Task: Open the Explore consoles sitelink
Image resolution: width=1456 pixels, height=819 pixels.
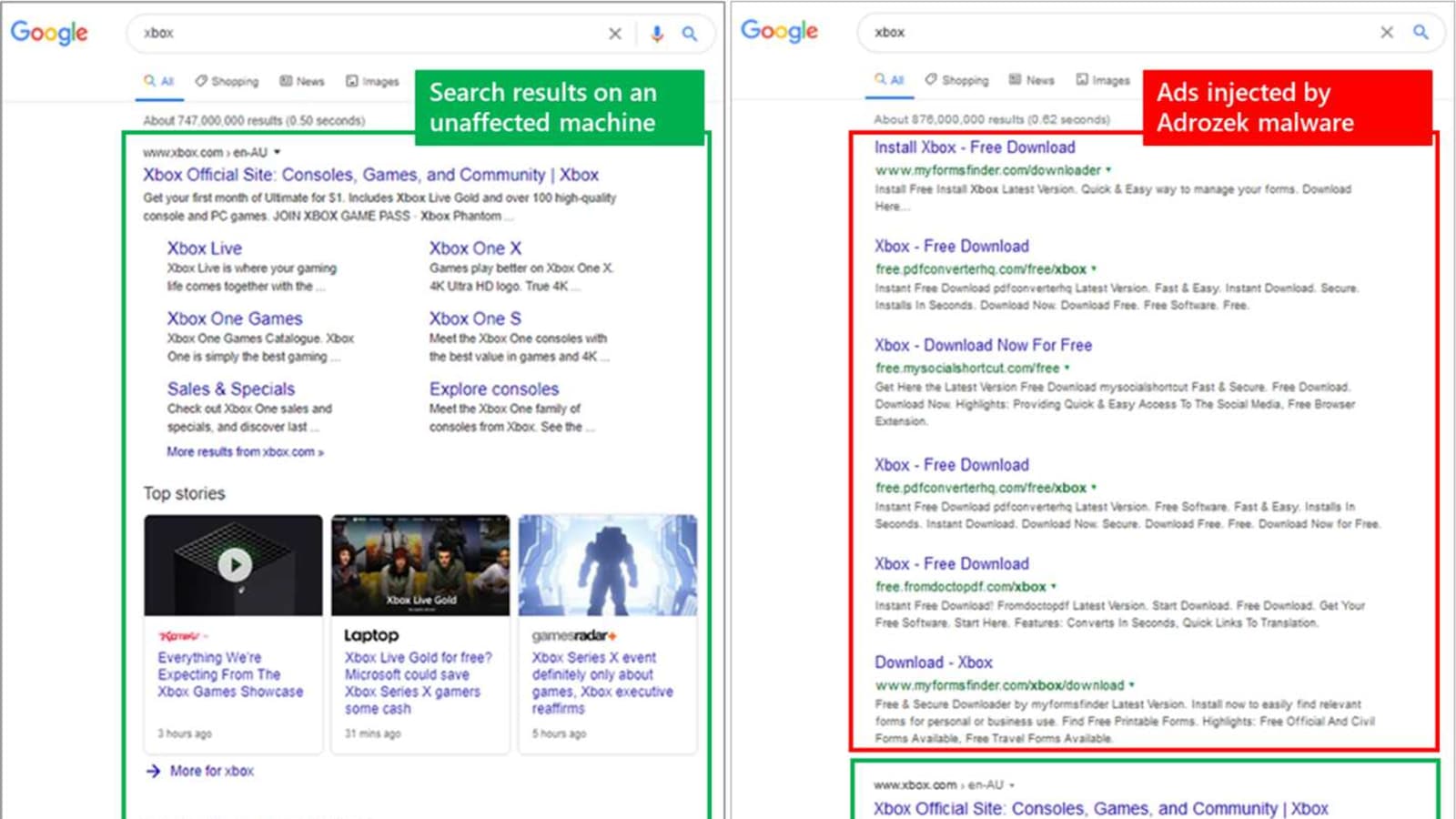Action: 494,389
